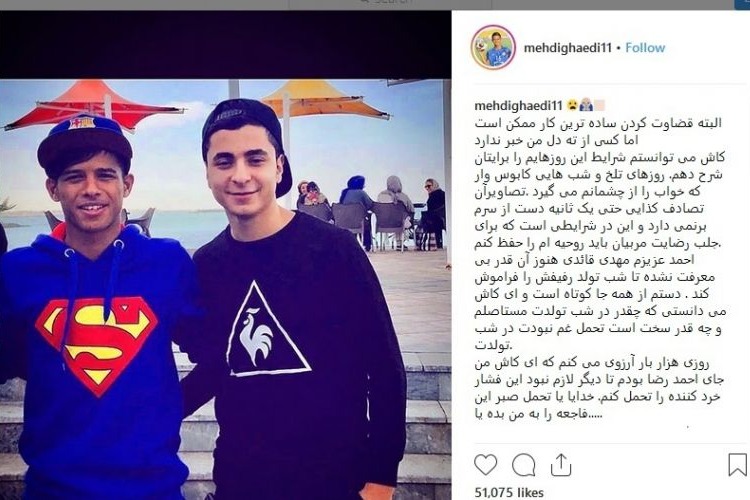750x500 pixels.
Task: Click the orange umbrella in the photo background
Action: pyautogui.click(x=324, y=101)
